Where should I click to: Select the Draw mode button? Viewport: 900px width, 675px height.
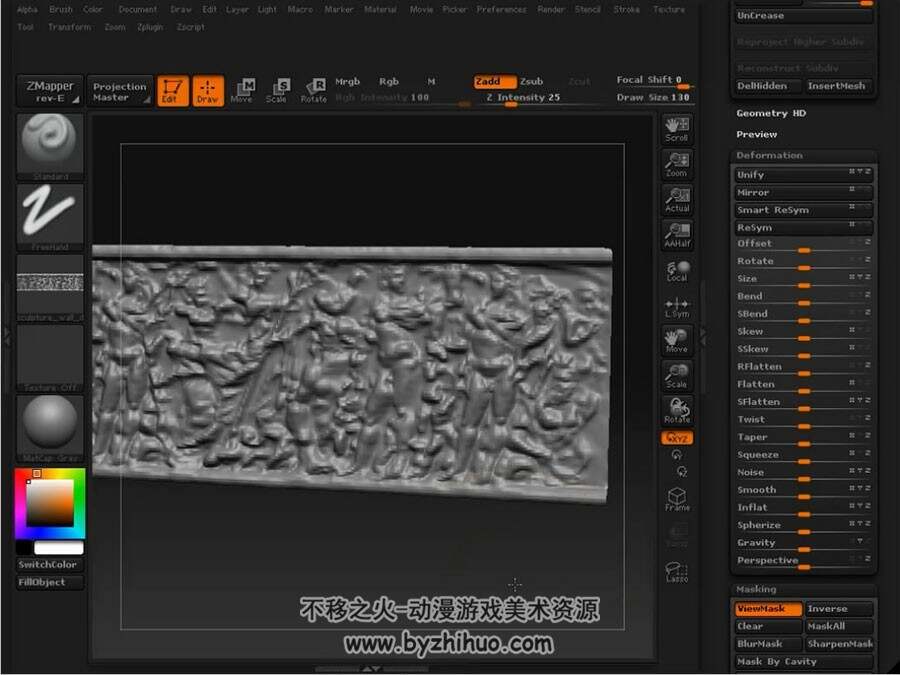(208, 91)
